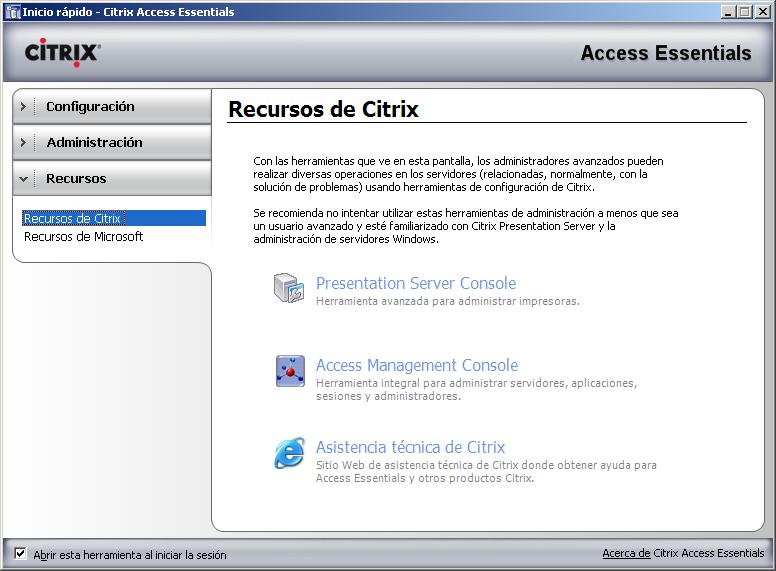Minimize the Inicio rápido window
This screenshot has height=571, width=776.
coord(728,12)
